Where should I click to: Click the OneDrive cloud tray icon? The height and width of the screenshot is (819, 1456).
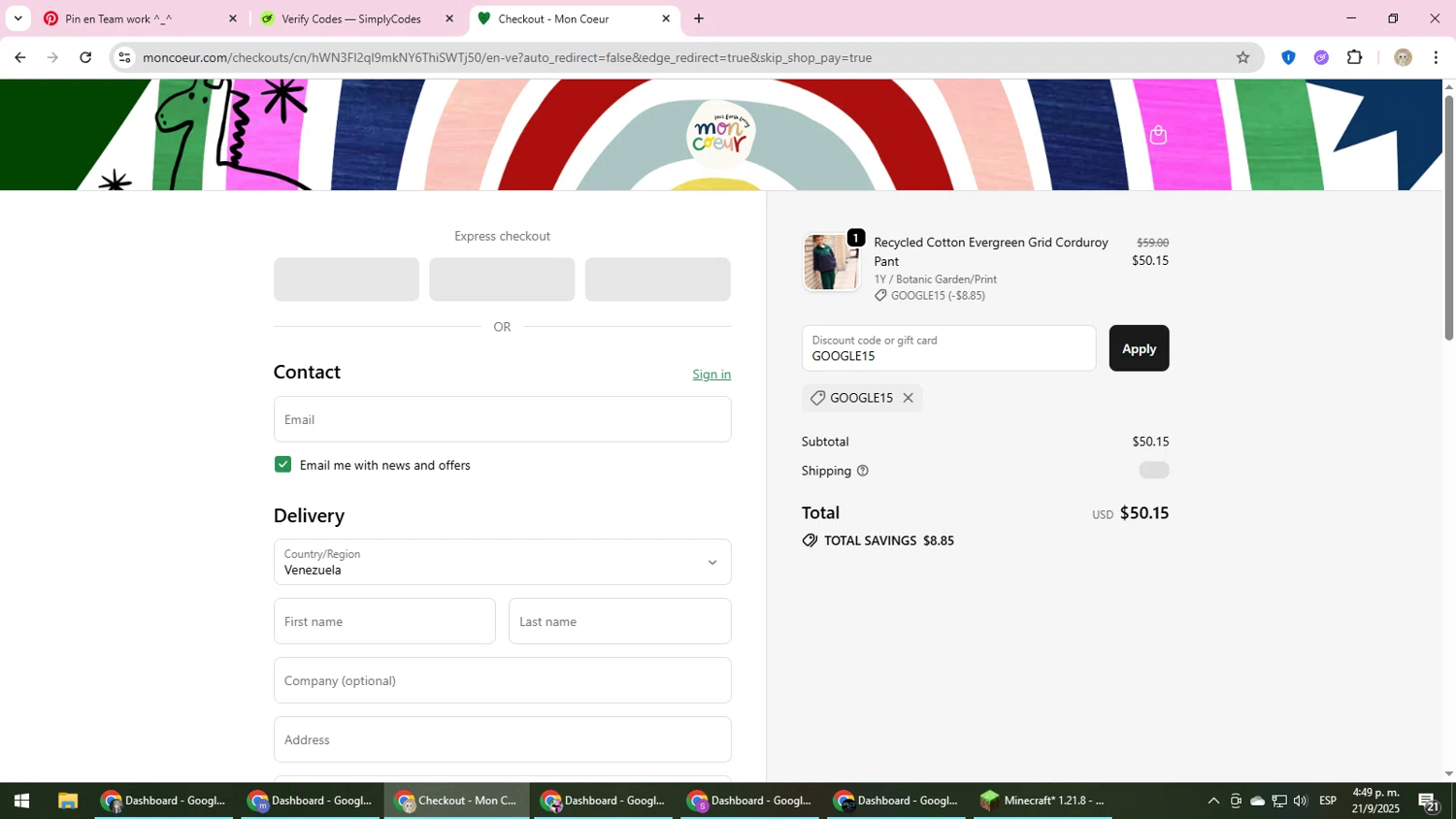pos(1257,801)
